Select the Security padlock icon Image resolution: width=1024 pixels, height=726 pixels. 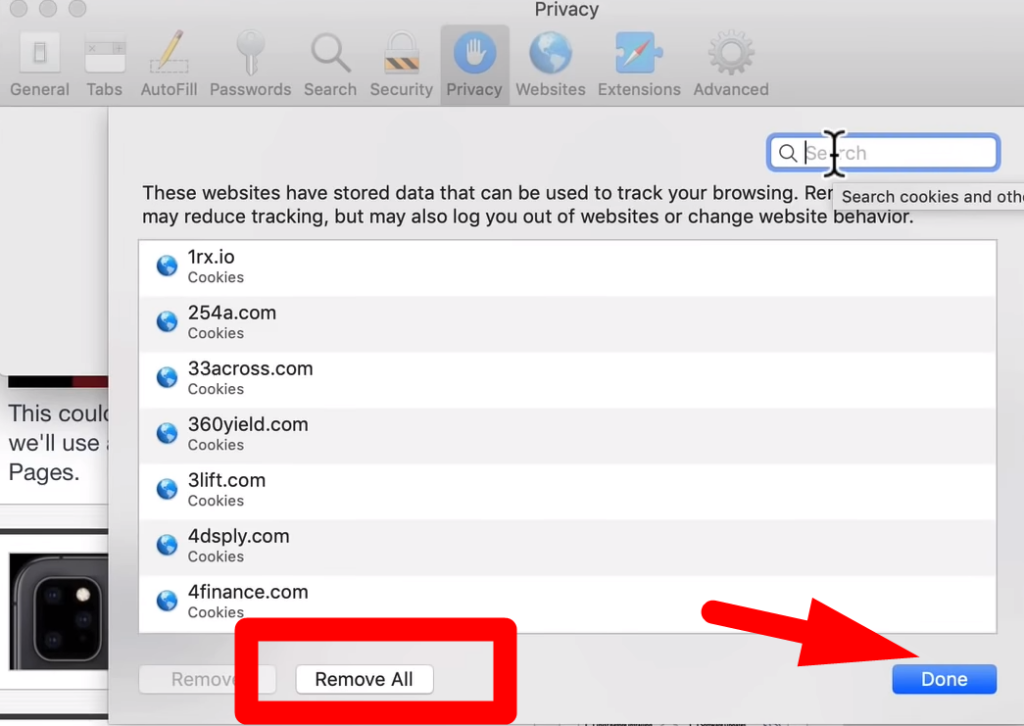click(401, 55)
